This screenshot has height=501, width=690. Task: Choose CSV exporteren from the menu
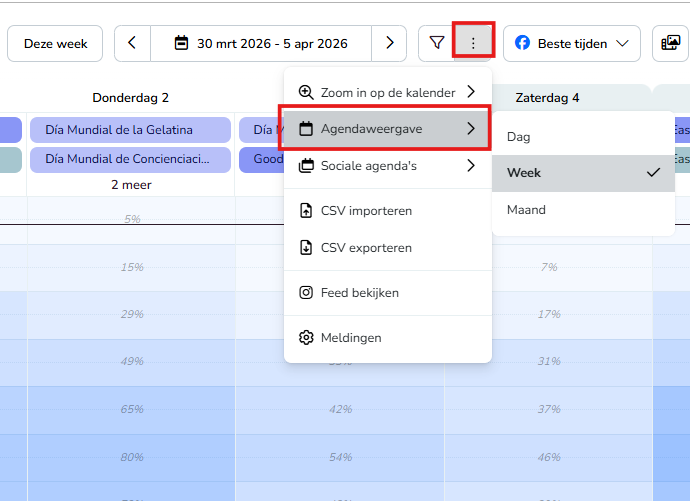(388, 248)
